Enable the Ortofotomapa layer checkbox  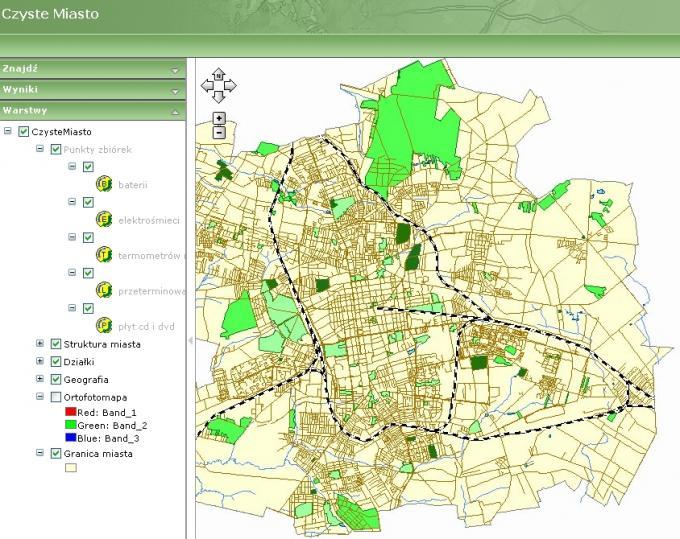coord(56,397)
